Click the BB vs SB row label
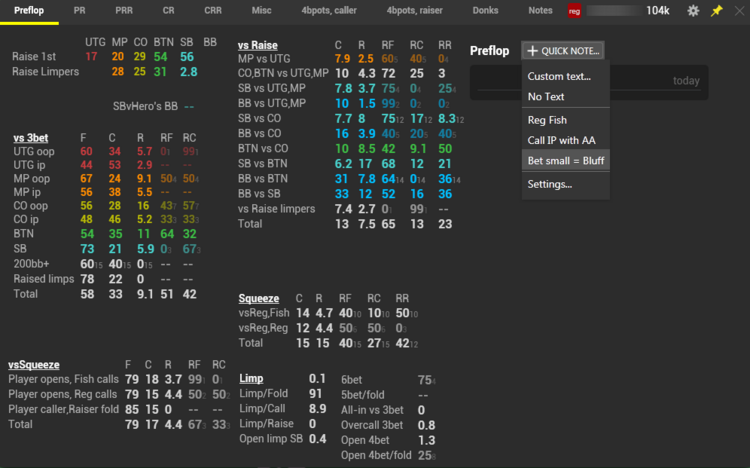The width and height of the screenshot is (750, 468). [259, 194]
